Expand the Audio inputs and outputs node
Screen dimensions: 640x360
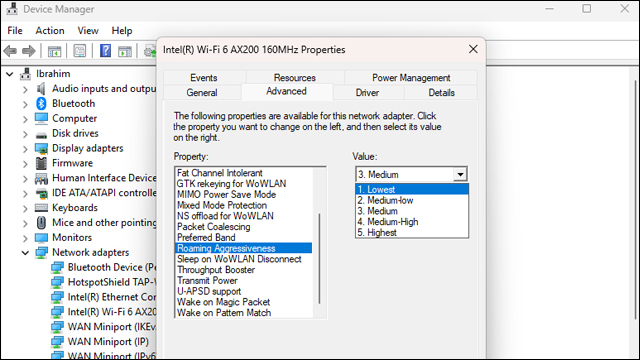pos(25,89)
